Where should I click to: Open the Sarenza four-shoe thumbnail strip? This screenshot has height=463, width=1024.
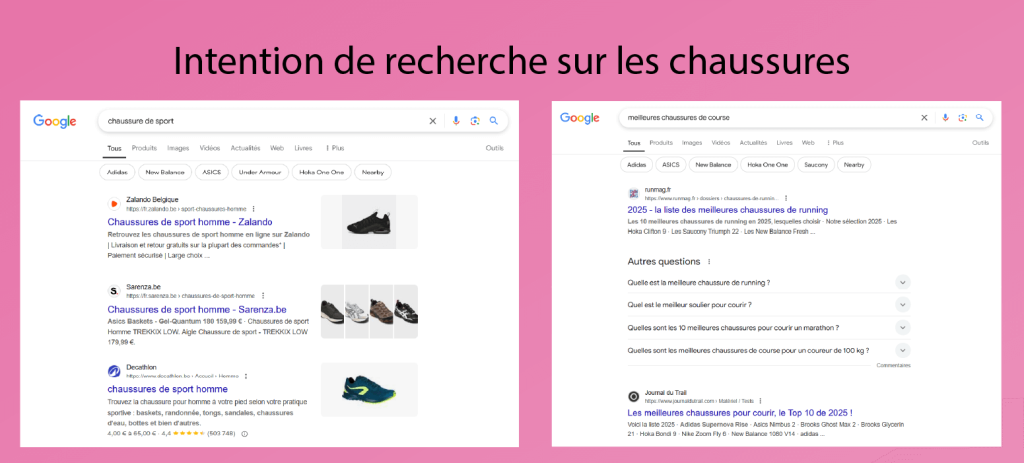(x=369, y=311)
